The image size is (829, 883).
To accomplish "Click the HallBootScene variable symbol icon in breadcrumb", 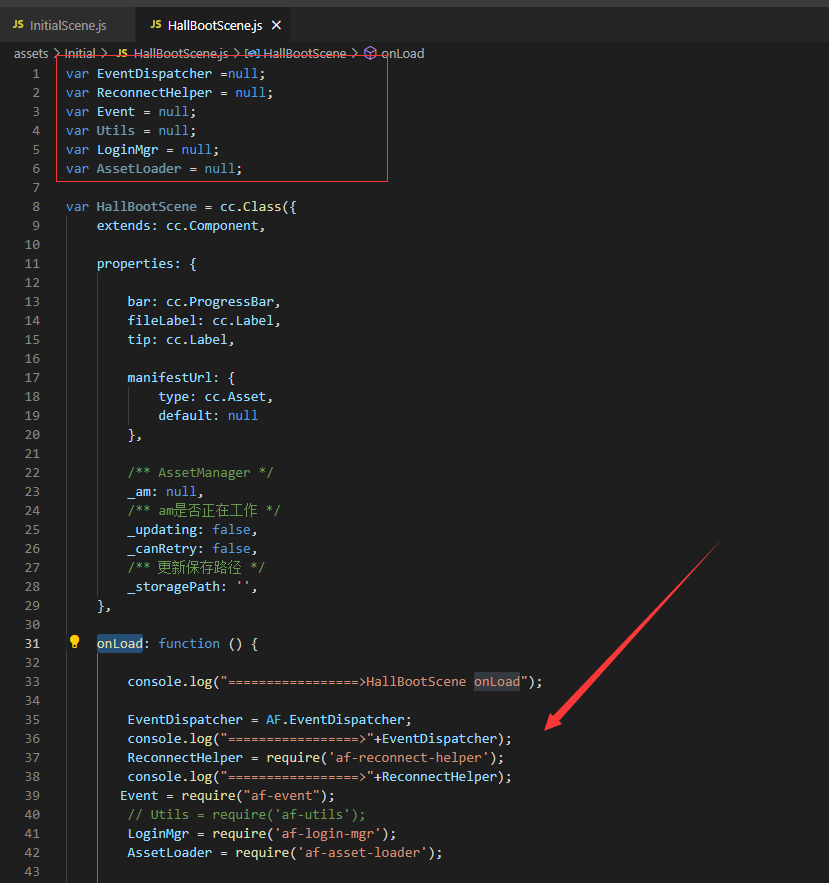I will [x=252, y=53].
